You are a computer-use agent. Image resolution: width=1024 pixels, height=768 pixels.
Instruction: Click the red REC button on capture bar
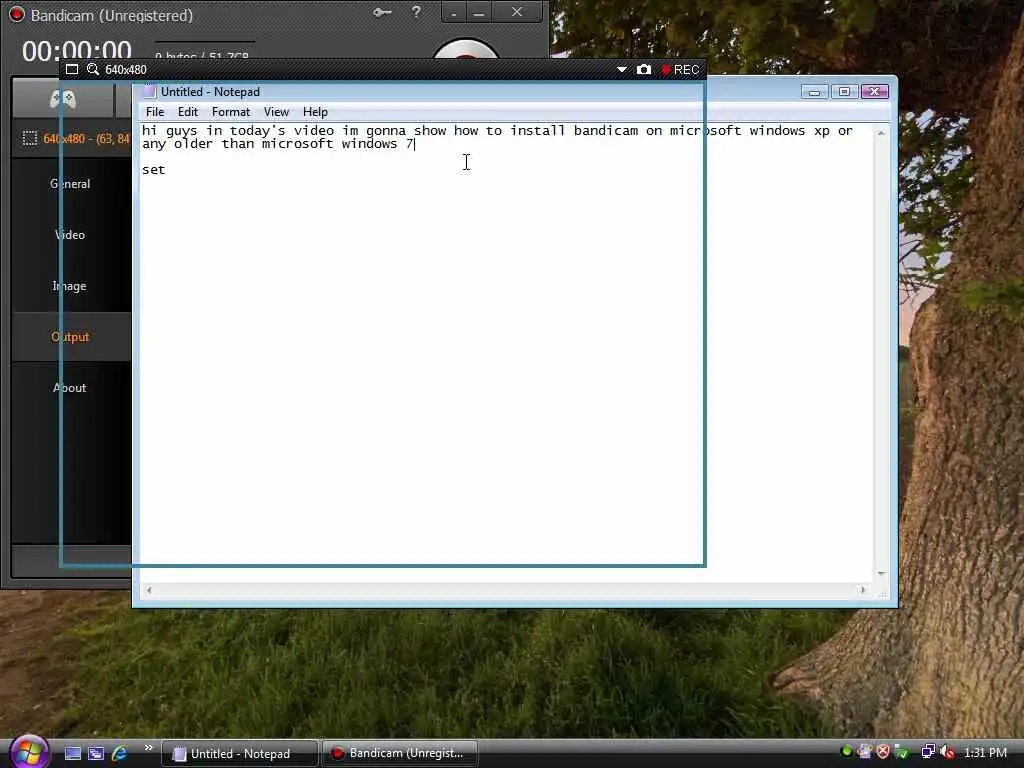click(680, 70)
